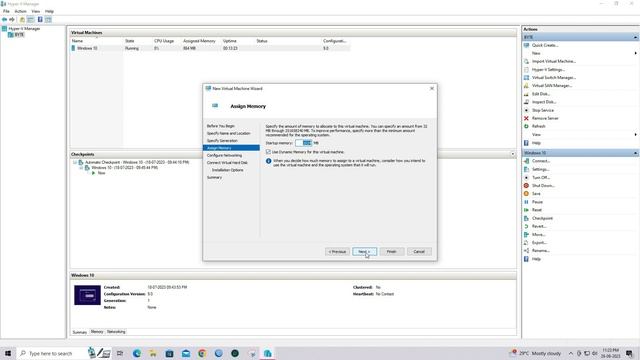Image resolution: width=640 pixels, height=360 pixels.
Task: Click Revert icon in Actions
Action: 527,226
